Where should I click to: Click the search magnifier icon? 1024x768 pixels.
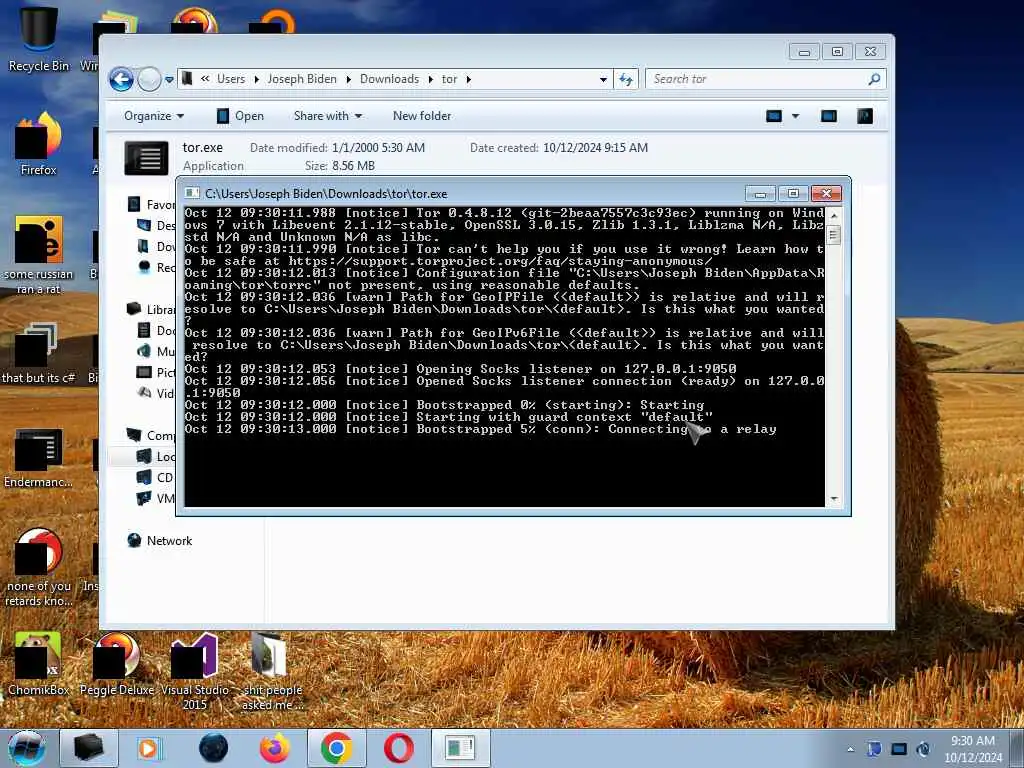pos(874,79)
